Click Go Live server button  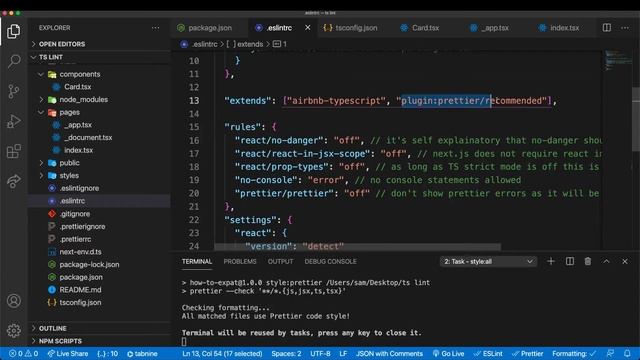click(448, 353)
